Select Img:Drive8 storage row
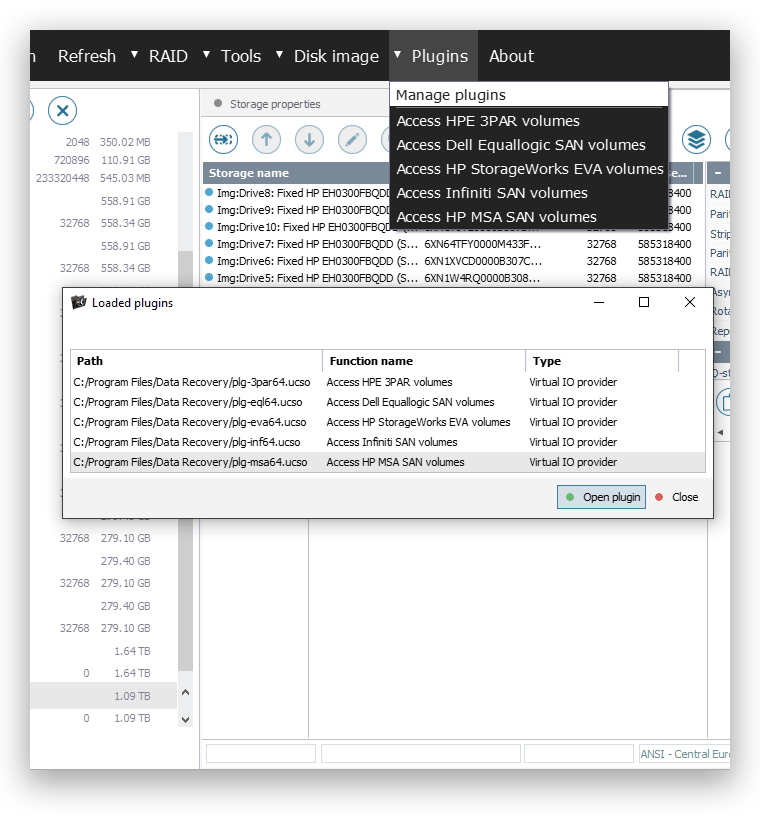 (x=297, y=193)
